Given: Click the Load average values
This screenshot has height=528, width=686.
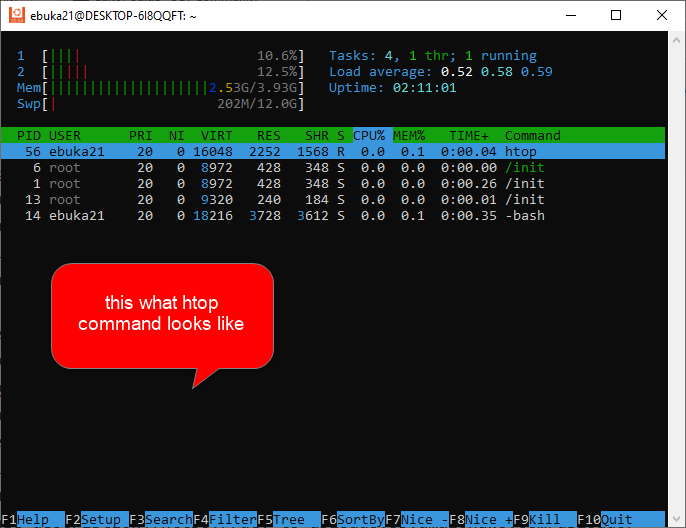Looking at the screenshot, I should (497, 72).
